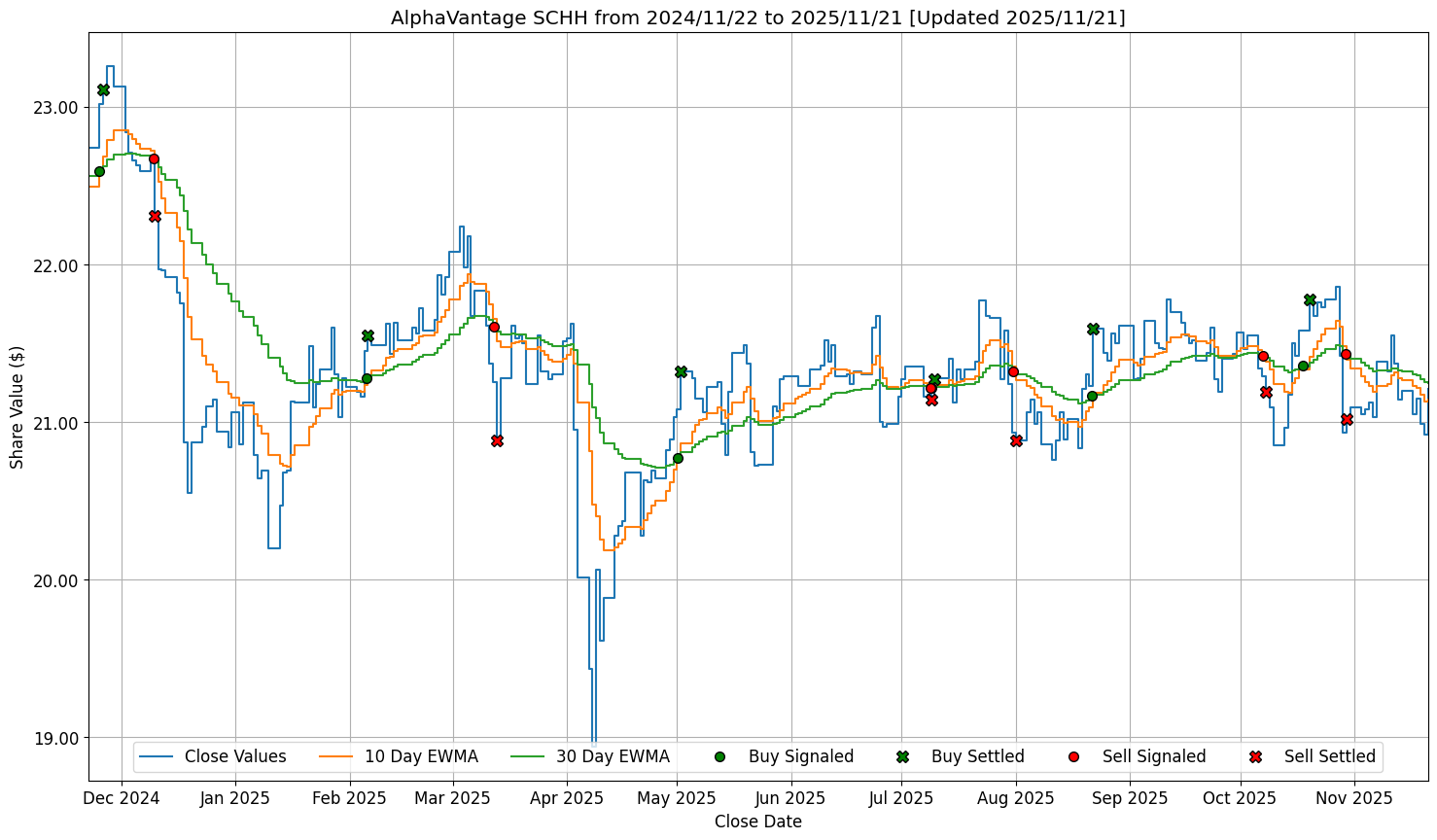Click the 19.00 y-axis tick label

[55, 738]
